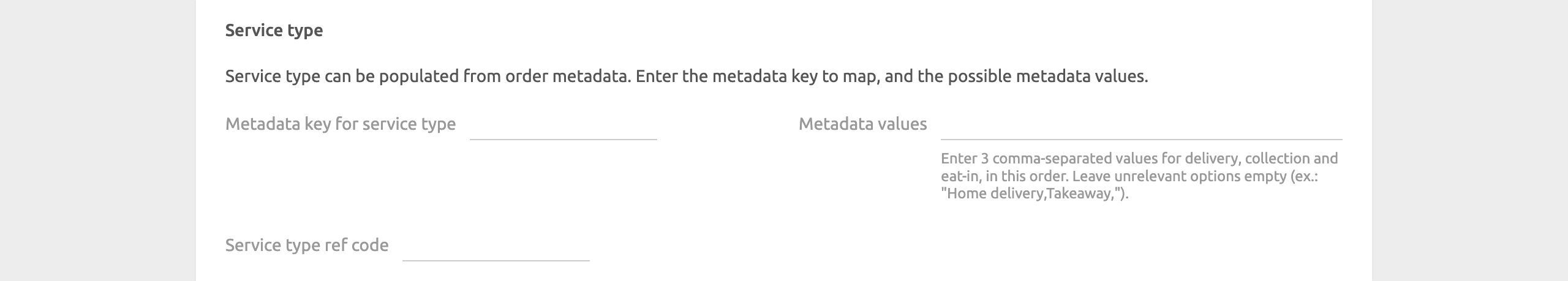
Task: Click the description sentence about order metadata
Action: 686,77
